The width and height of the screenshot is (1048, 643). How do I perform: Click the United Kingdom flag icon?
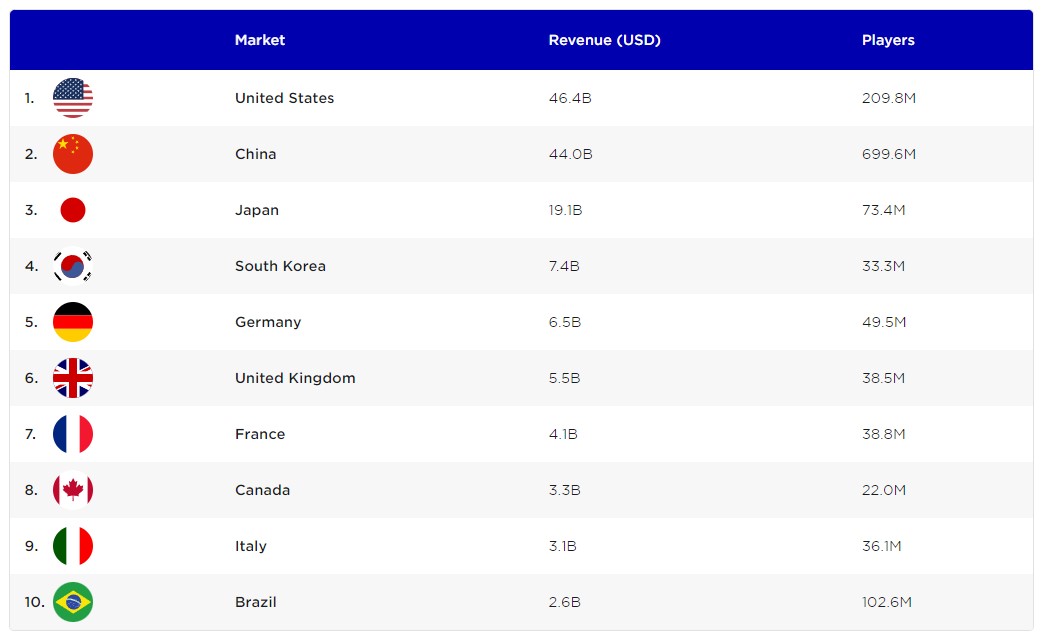(73, 378)
